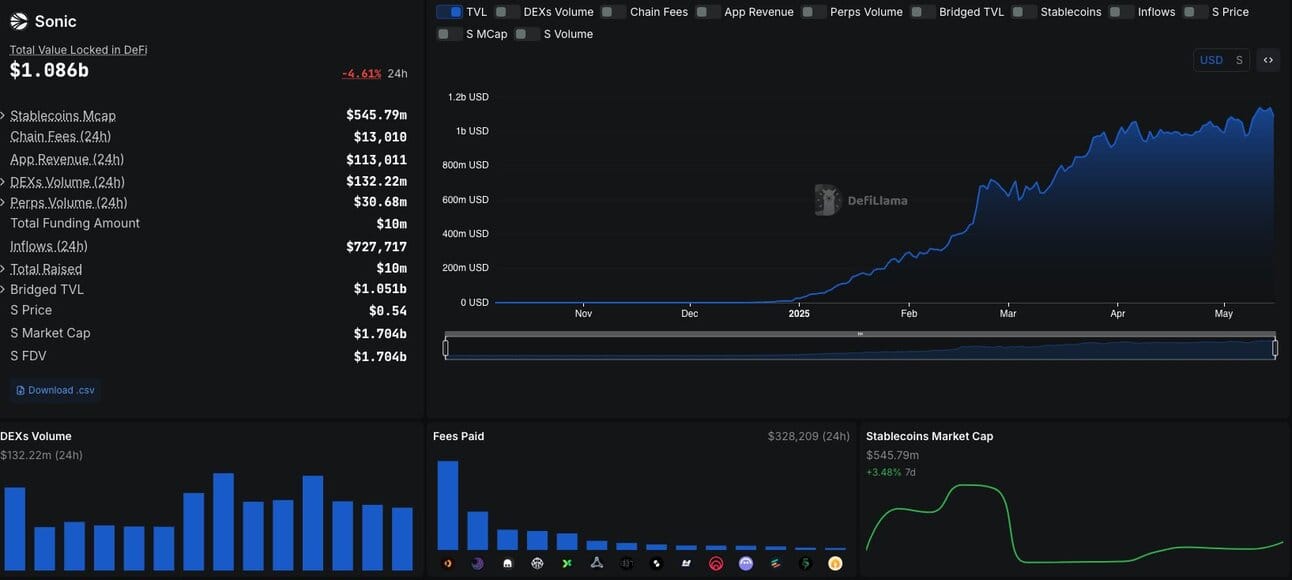
Task: Click the S FDV label
Action: [x=28, y=356]
